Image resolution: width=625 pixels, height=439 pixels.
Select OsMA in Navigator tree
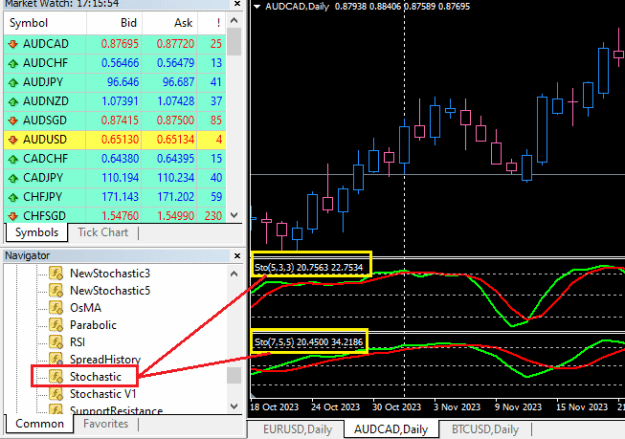point(86,308)
